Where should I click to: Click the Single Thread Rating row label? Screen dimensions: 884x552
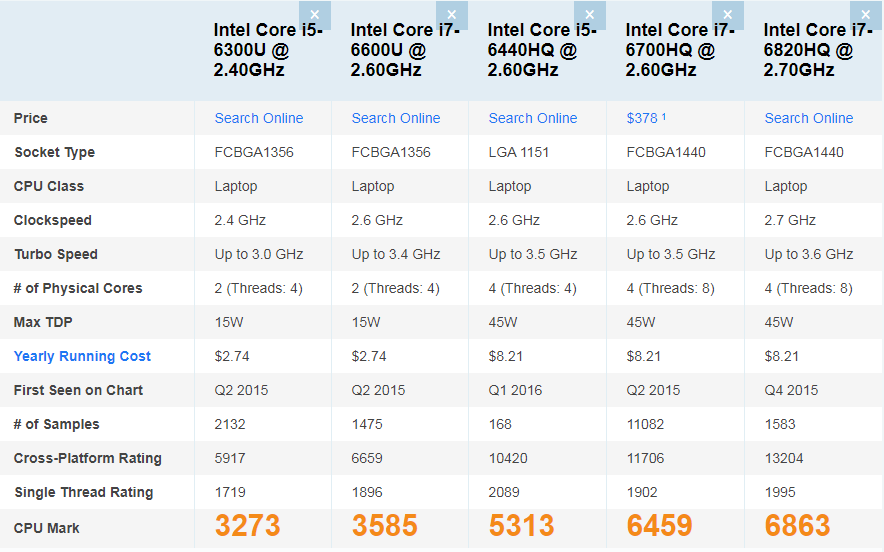tap(84, 492)
